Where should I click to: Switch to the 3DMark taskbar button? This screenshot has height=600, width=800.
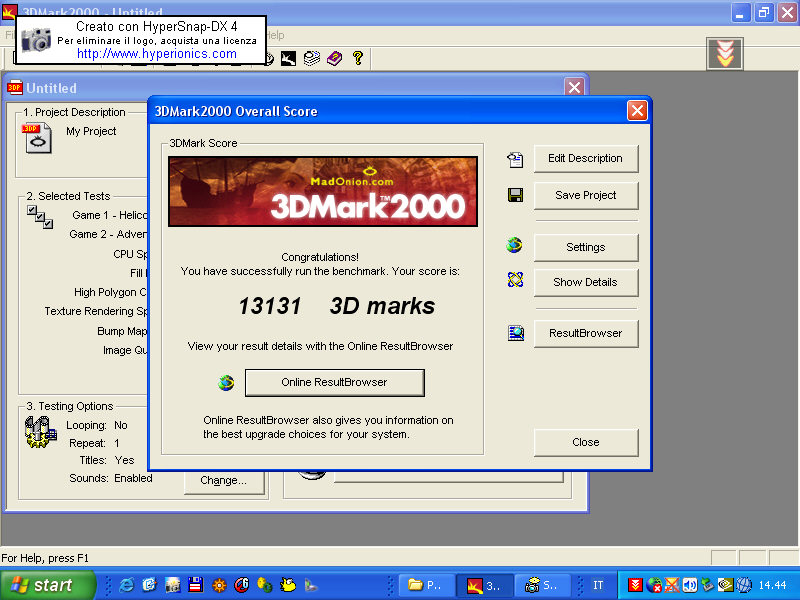point(484,585)
